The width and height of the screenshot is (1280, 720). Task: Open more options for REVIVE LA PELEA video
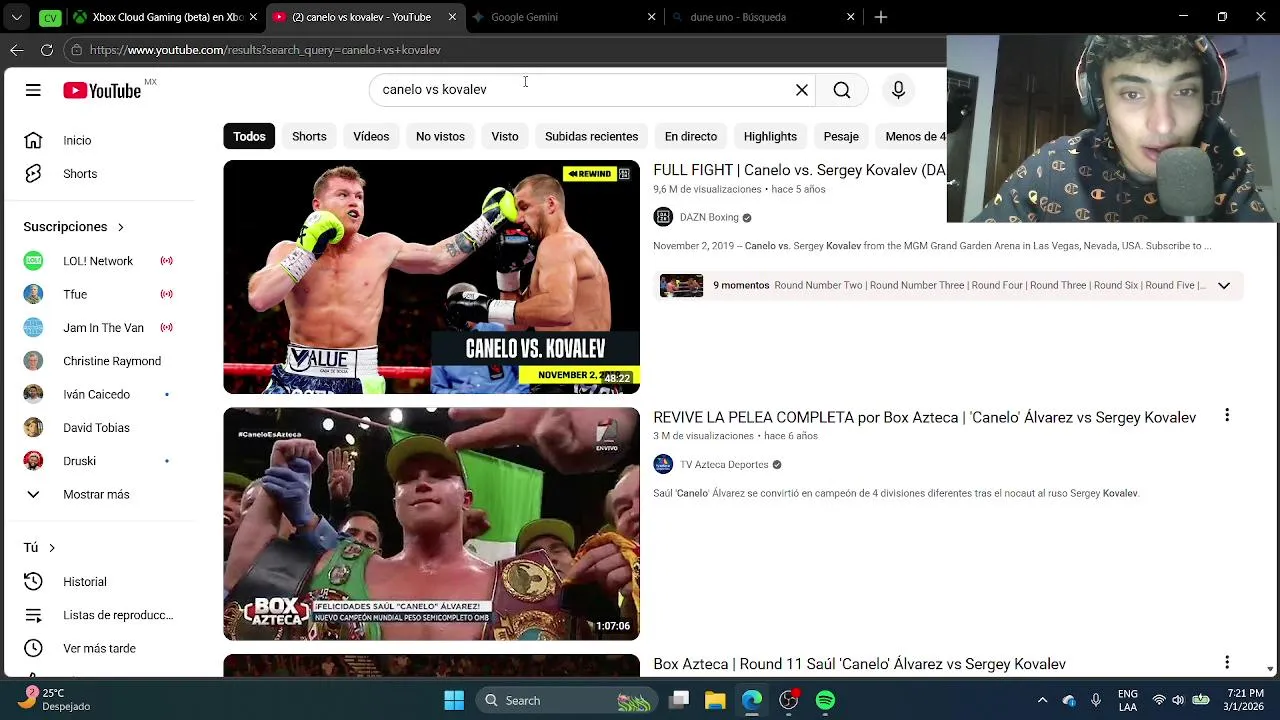(1227, 415)
